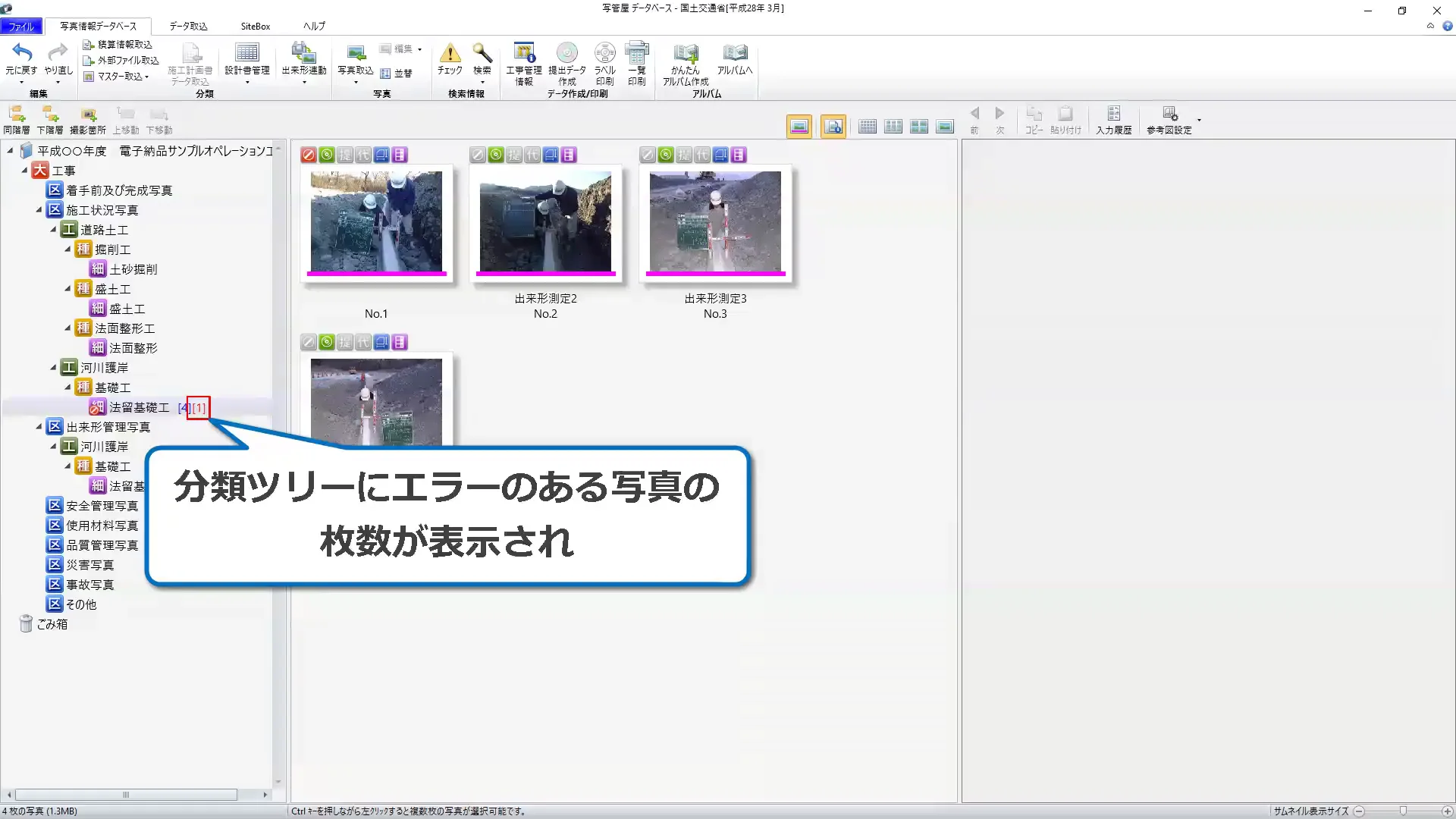Image resolution: width=1456 pixels, height=819 pixels.
Task: Open help question mark icon
Action: pyautogui.click(x=1447, y=26)
